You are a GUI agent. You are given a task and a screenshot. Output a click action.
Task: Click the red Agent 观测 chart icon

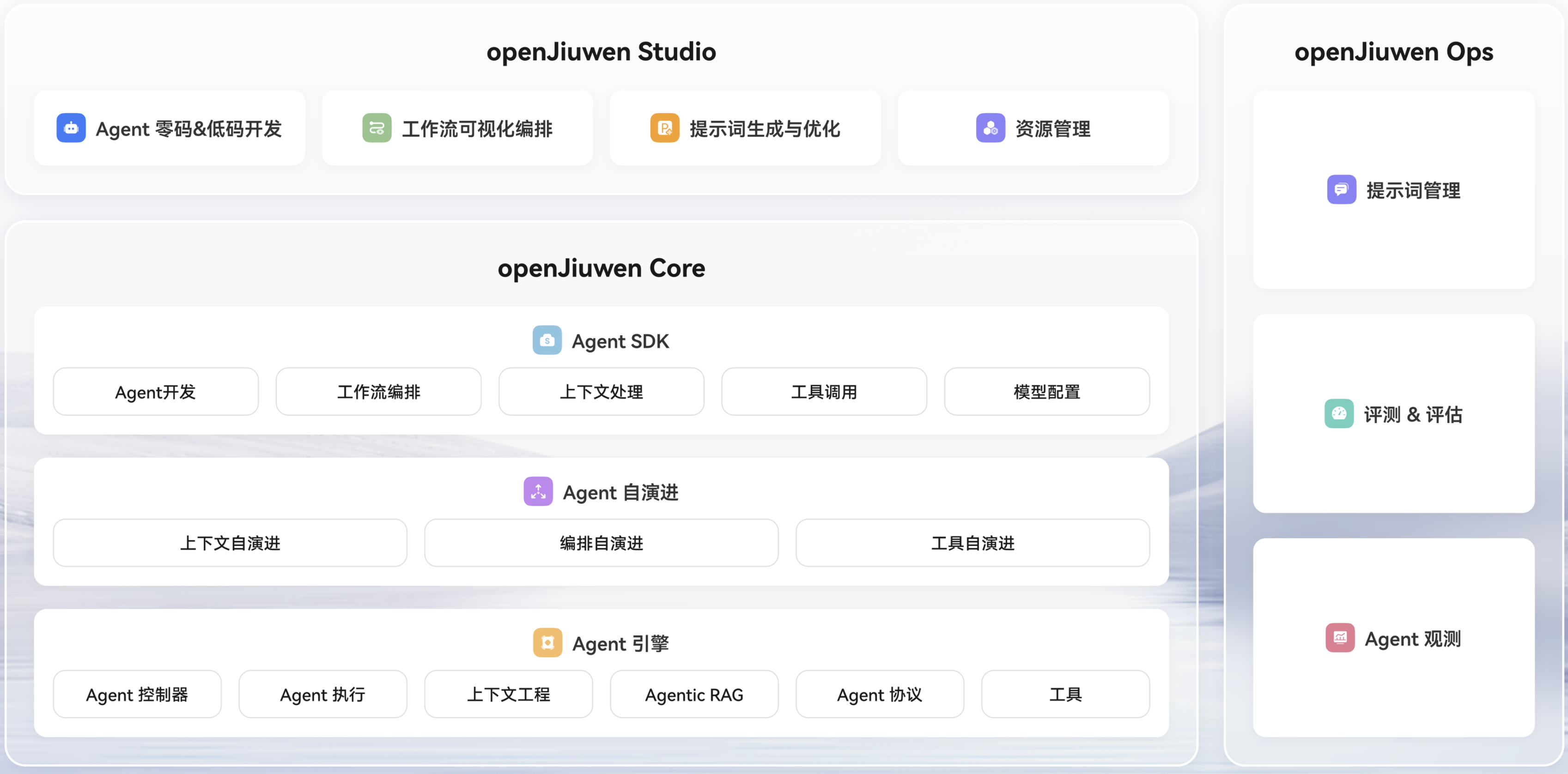(1339, 638)
